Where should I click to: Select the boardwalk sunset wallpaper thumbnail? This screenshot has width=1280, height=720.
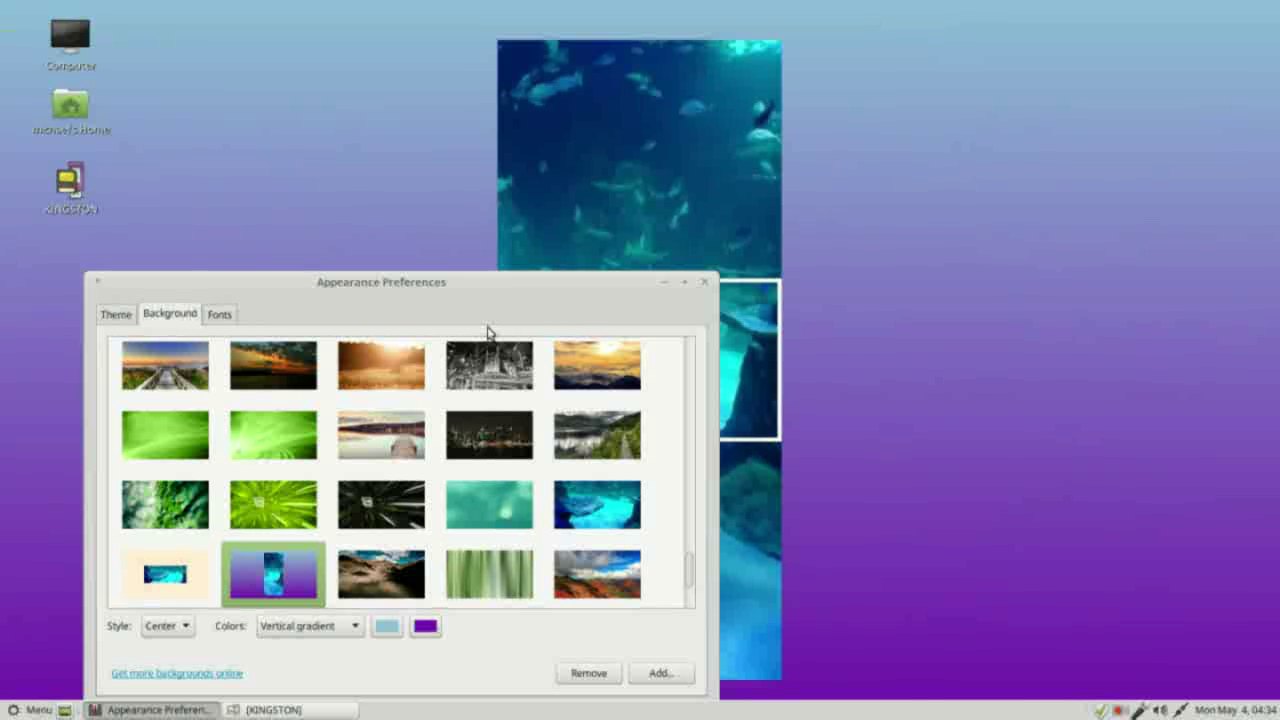coord(165,365)
